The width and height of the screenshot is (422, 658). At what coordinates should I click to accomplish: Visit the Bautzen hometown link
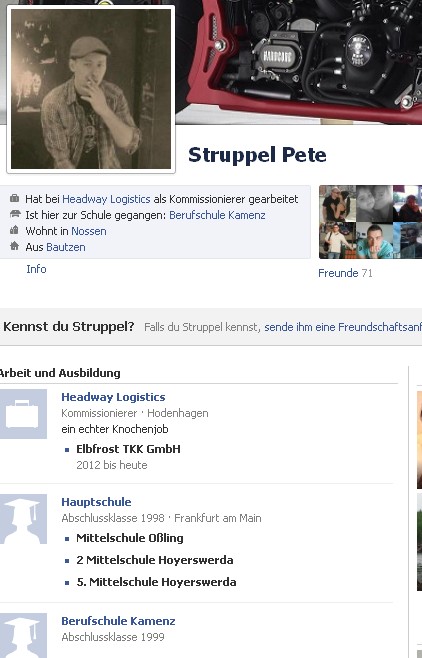click(66, 247)
